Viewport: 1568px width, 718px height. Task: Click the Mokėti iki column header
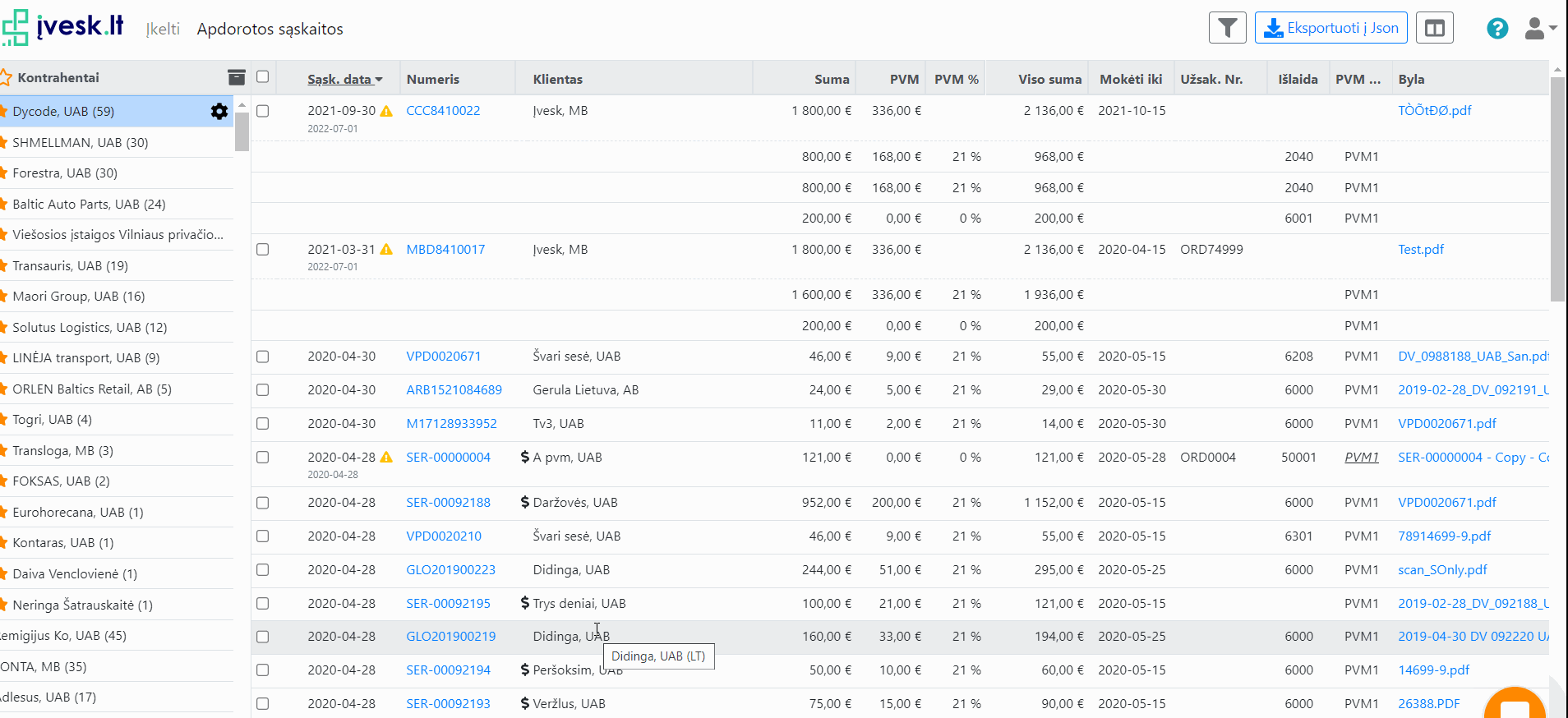(1131, 79)
